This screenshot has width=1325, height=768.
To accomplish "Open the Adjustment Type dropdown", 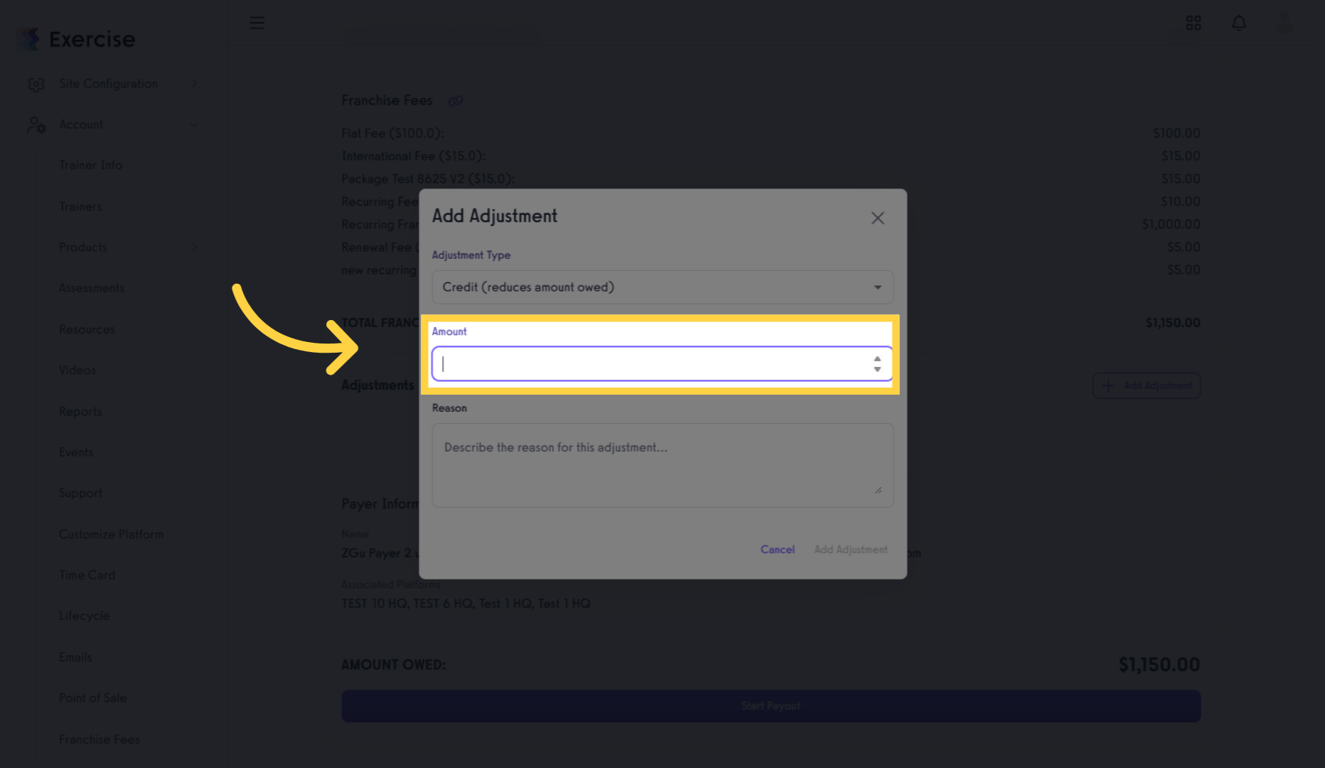I will (662, 287).
